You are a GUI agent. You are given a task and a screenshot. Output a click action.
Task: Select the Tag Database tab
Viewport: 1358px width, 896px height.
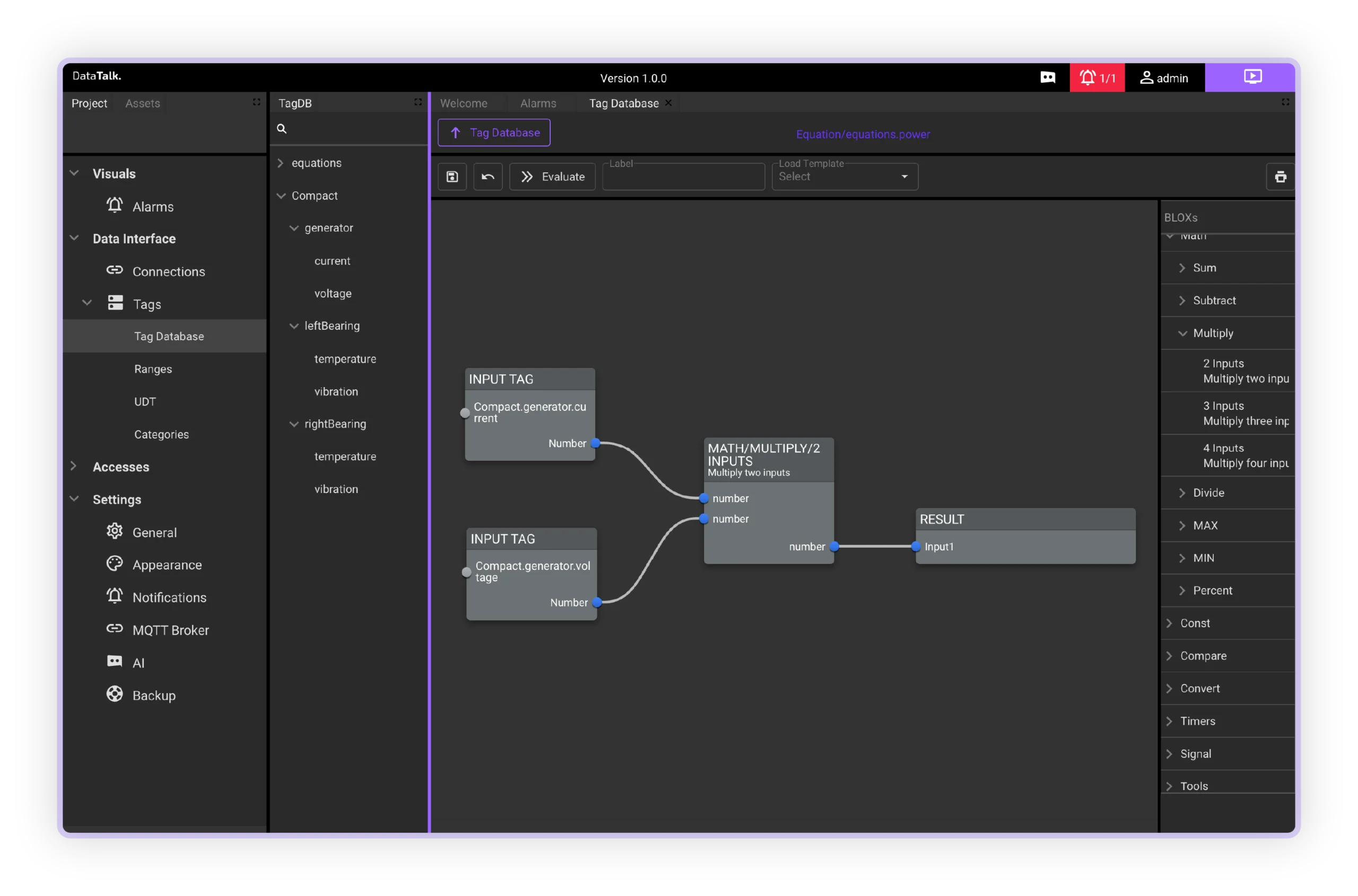[624, 103]
